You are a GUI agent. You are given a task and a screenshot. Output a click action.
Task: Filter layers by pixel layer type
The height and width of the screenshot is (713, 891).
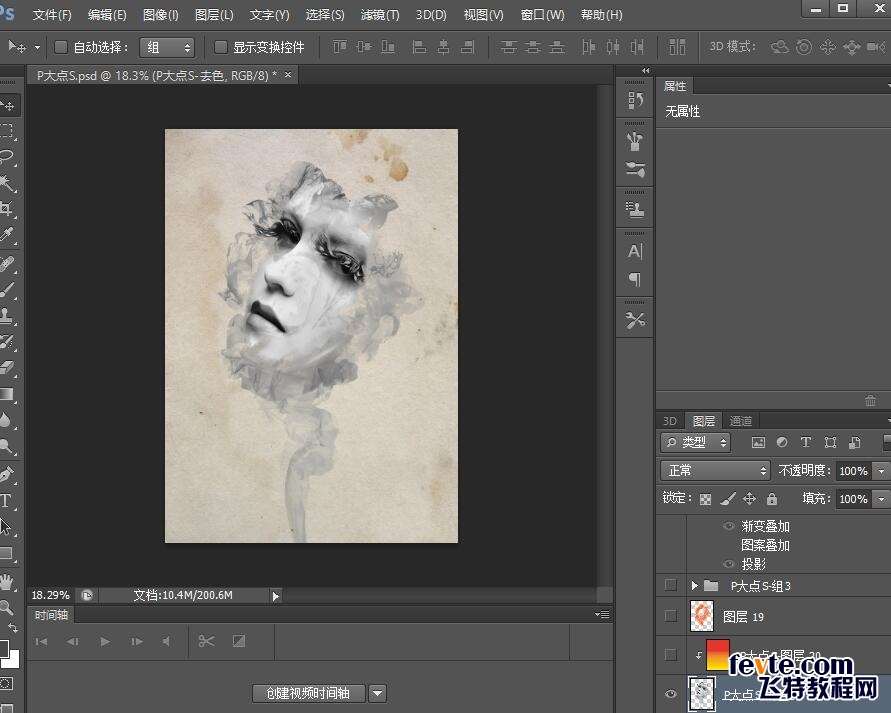pos(758,442)
